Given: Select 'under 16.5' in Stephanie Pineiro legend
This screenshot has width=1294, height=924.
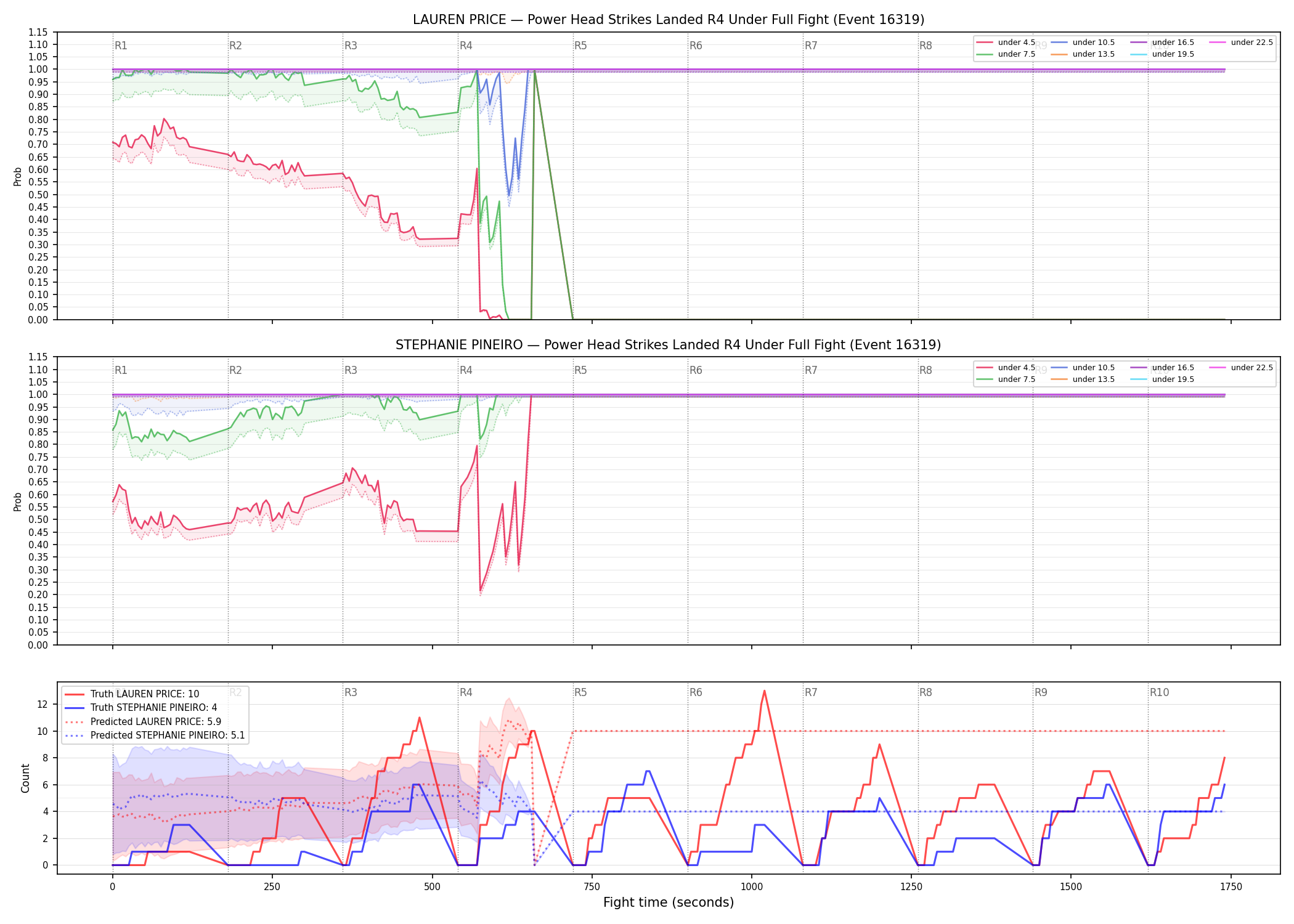Looking at the screenshot, I should pyautogui.click(x=1162, y=368).
